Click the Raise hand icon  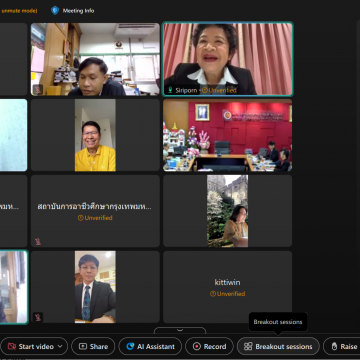coord(334,346)
